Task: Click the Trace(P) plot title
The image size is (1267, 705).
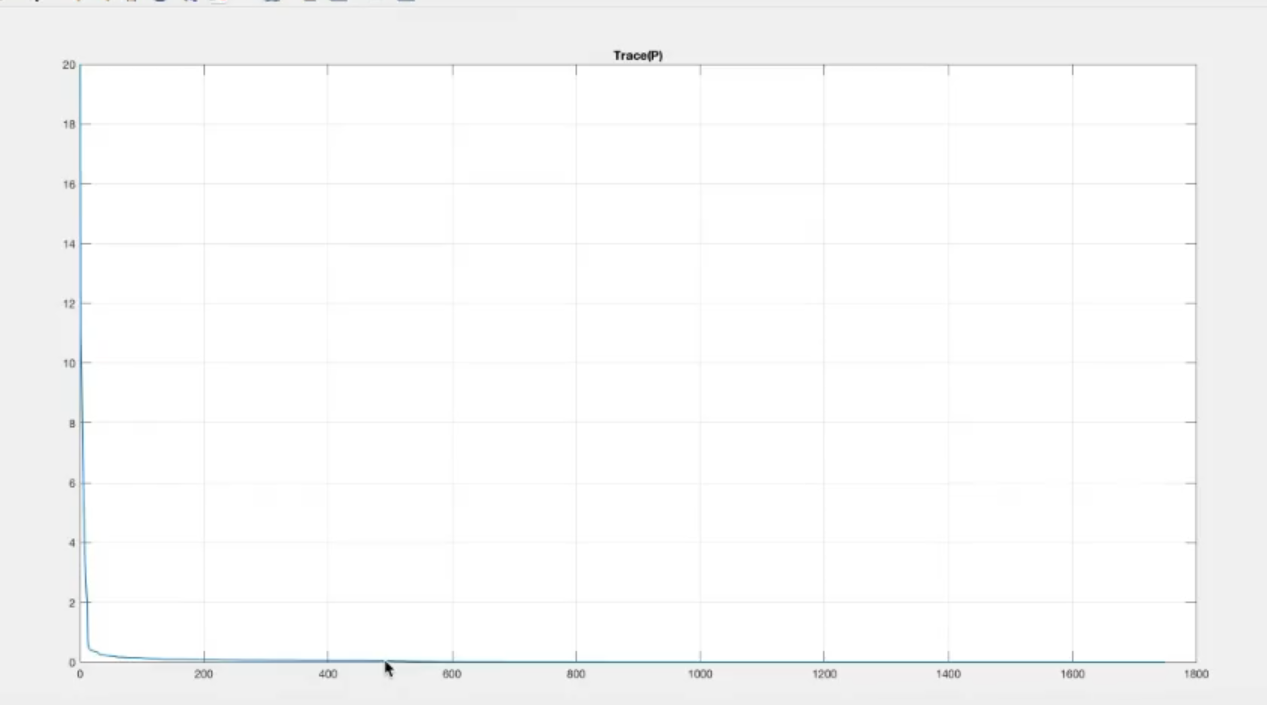Action: tap(637, 56)
